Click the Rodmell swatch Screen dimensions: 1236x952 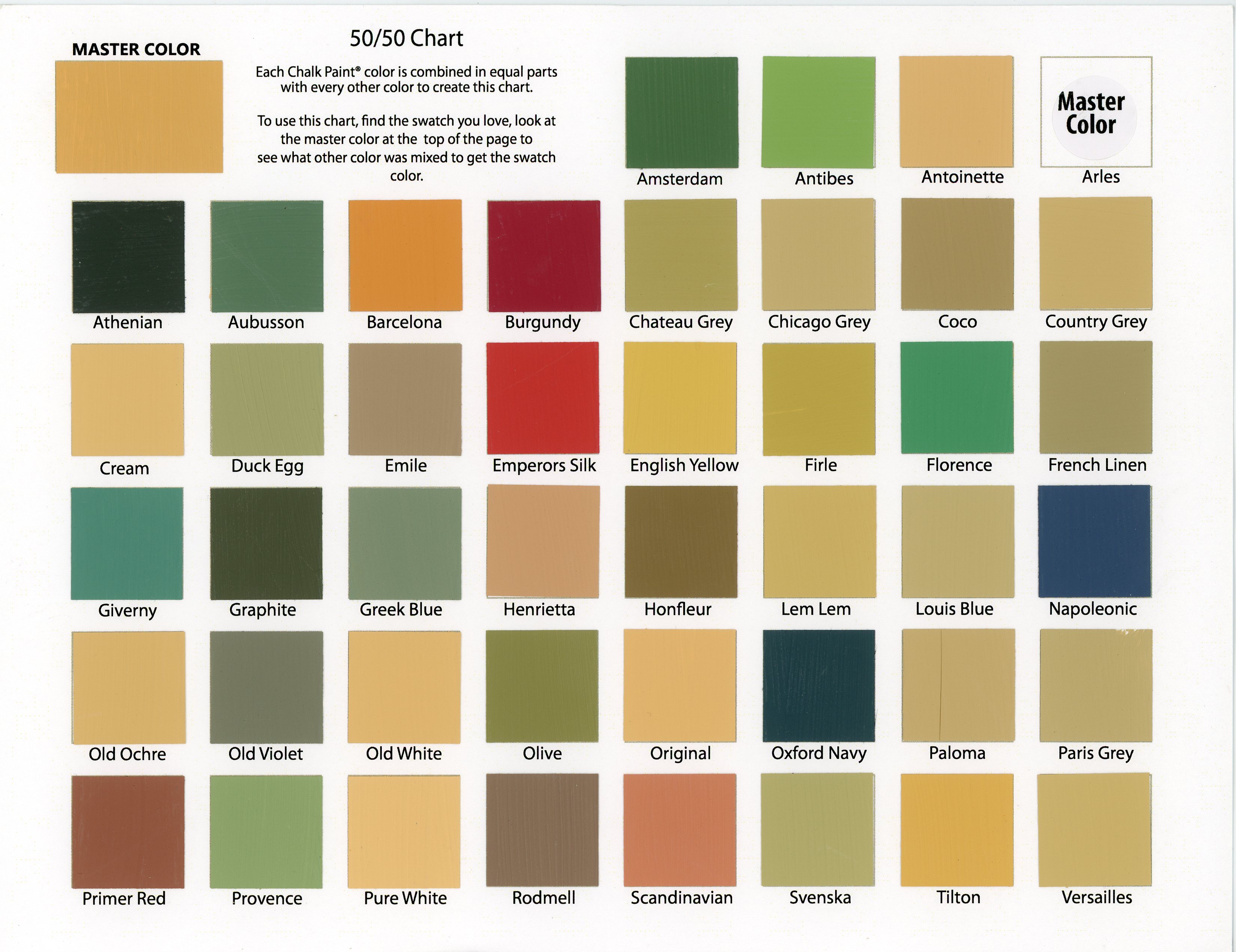542,830
